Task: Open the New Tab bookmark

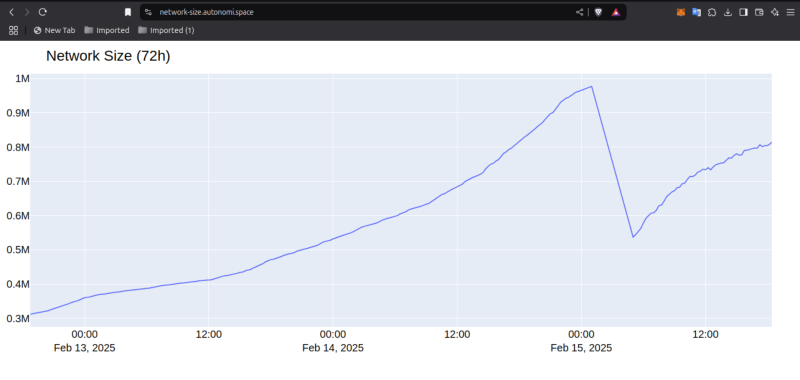Action: 54,30
